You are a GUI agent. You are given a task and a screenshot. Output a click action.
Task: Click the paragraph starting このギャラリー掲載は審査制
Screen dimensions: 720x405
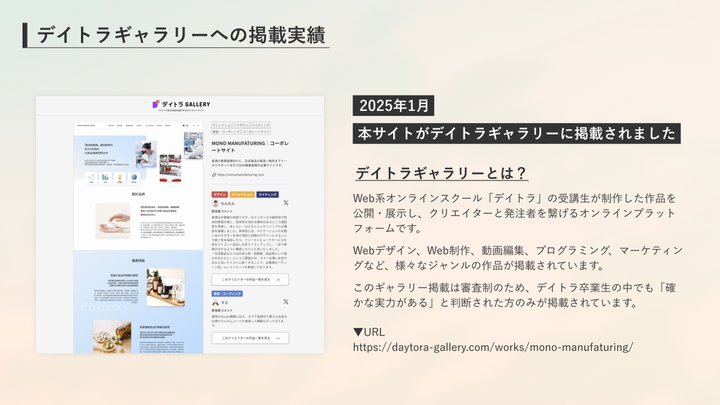514,295
